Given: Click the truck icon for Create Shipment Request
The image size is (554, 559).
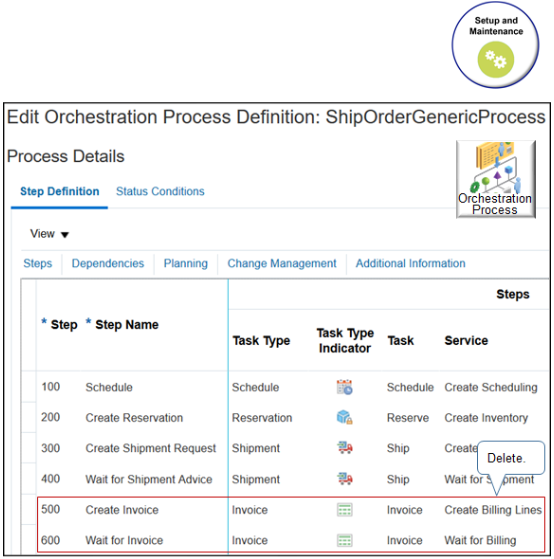Looking at the screenshot, I should [x=344, y=447].
